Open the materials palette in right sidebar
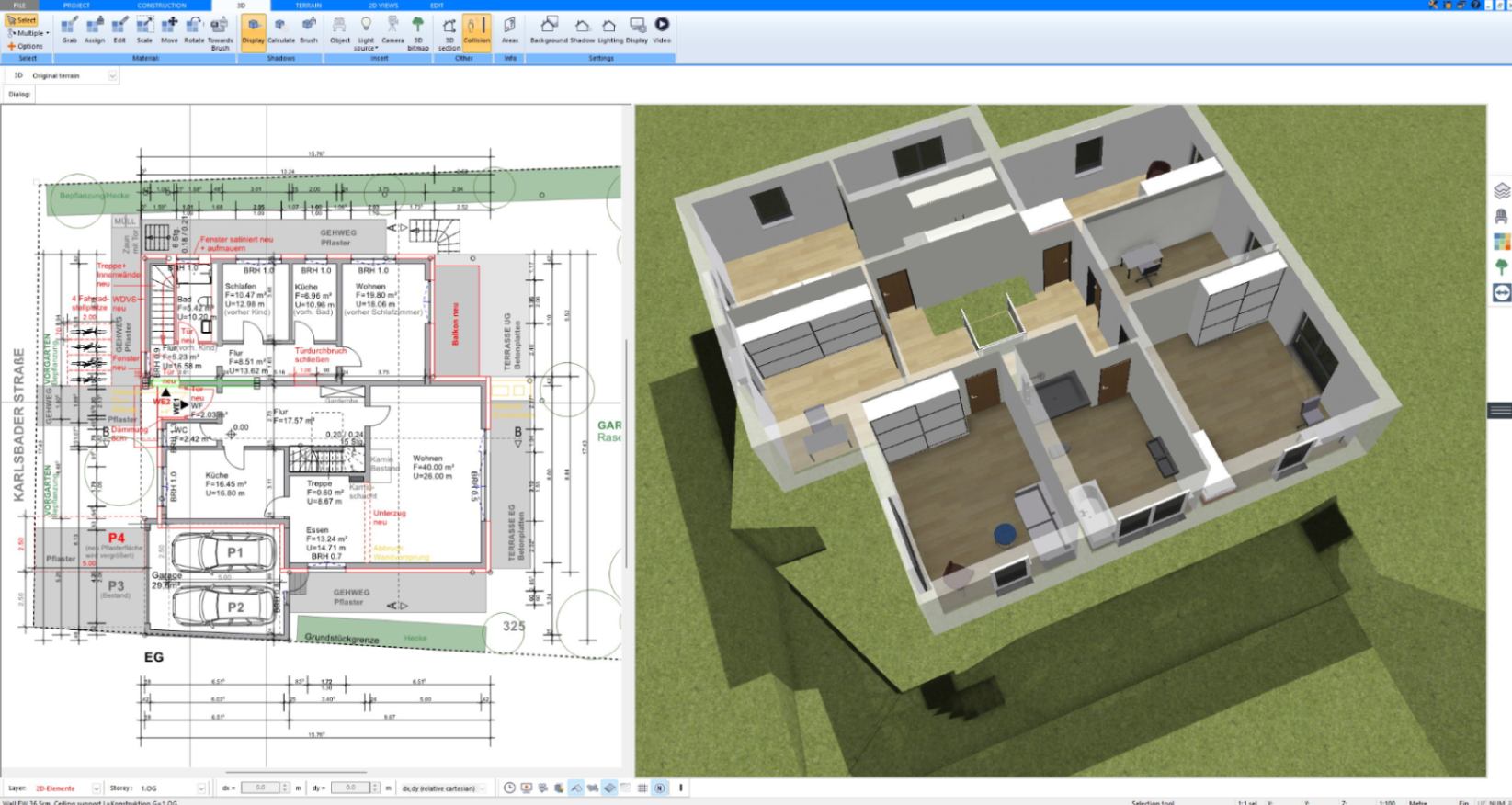 pos(1501,242)
